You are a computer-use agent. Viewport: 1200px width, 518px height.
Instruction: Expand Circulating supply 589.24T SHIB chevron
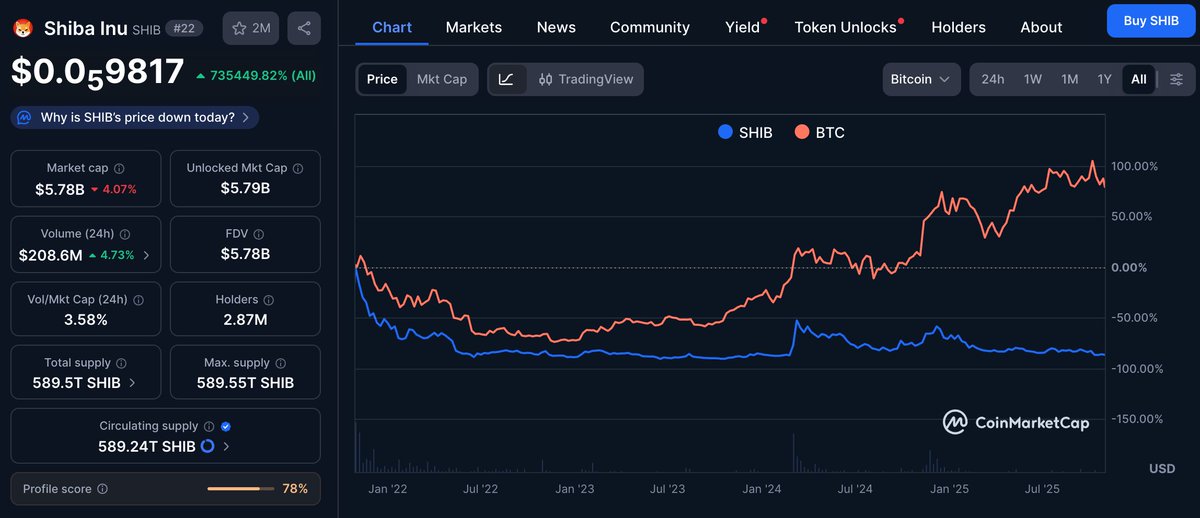pos(226,446)
